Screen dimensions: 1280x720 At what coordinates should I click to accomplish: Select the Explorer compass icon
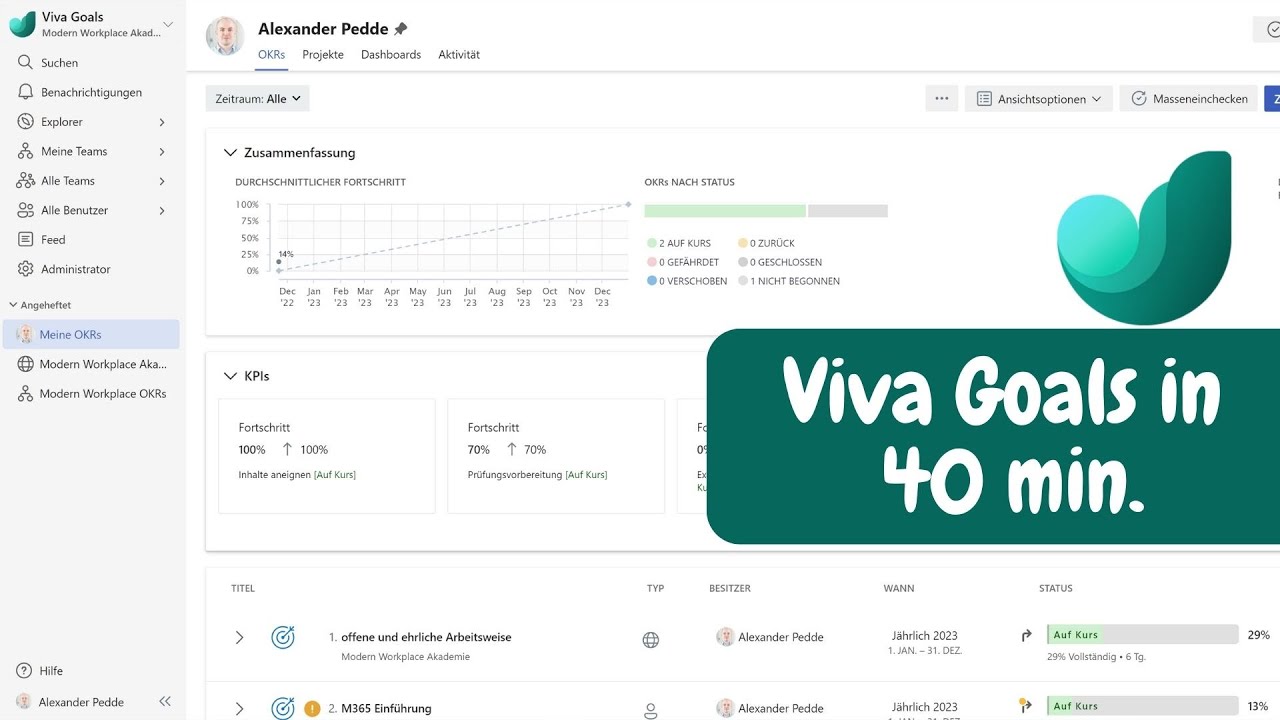click(x=26, y=121)
